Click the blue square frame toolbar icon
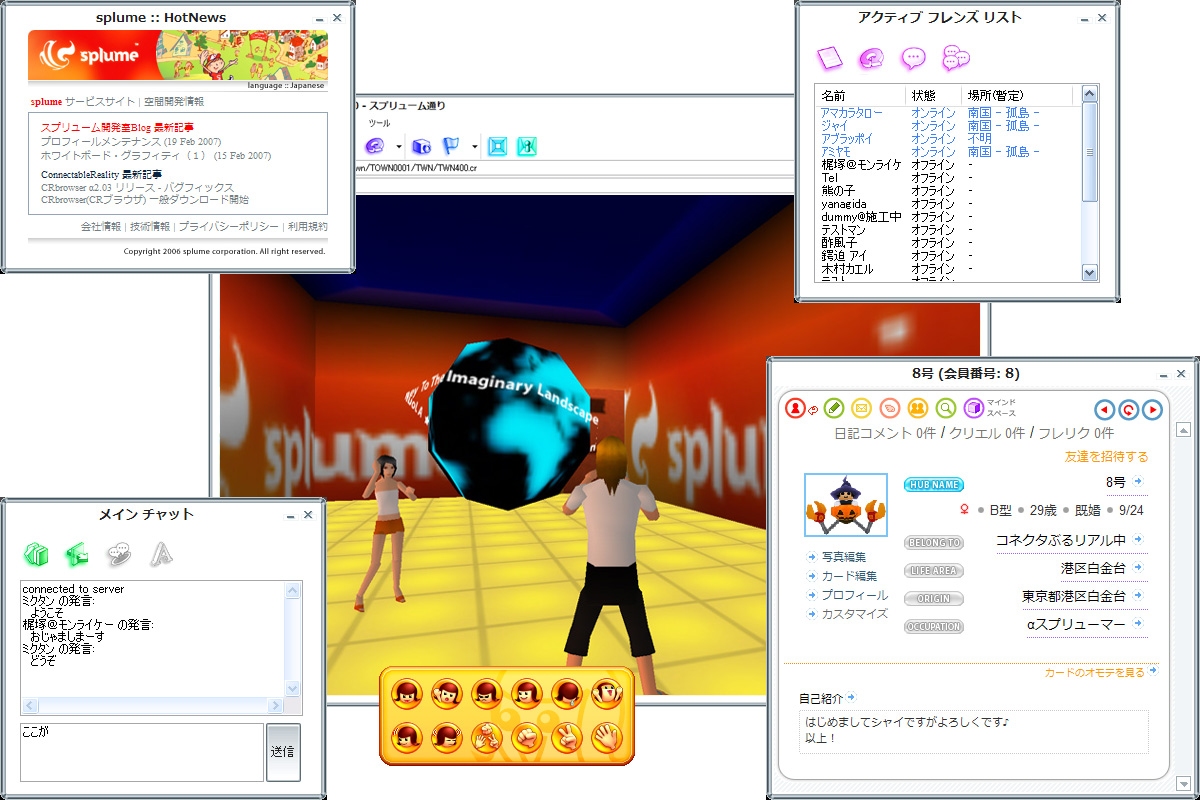The height and width of the screenshot is (800, 1200). 497,146
